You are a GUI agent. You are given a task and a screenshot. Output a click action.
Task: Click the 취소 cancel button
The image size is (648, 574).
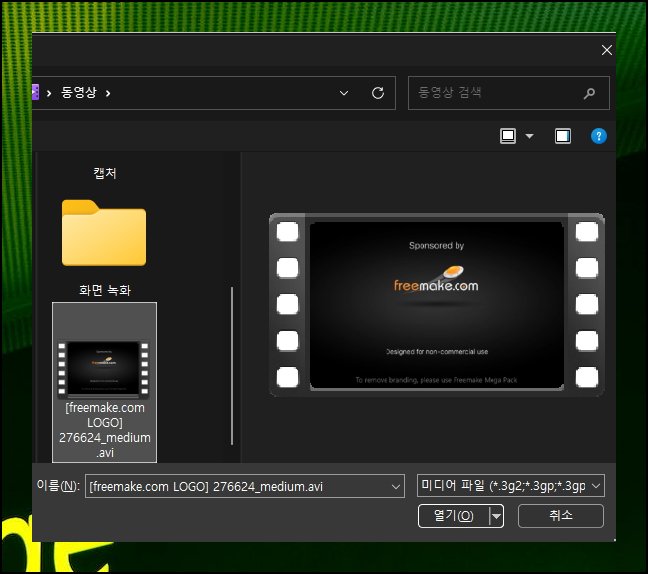[560, 516]
